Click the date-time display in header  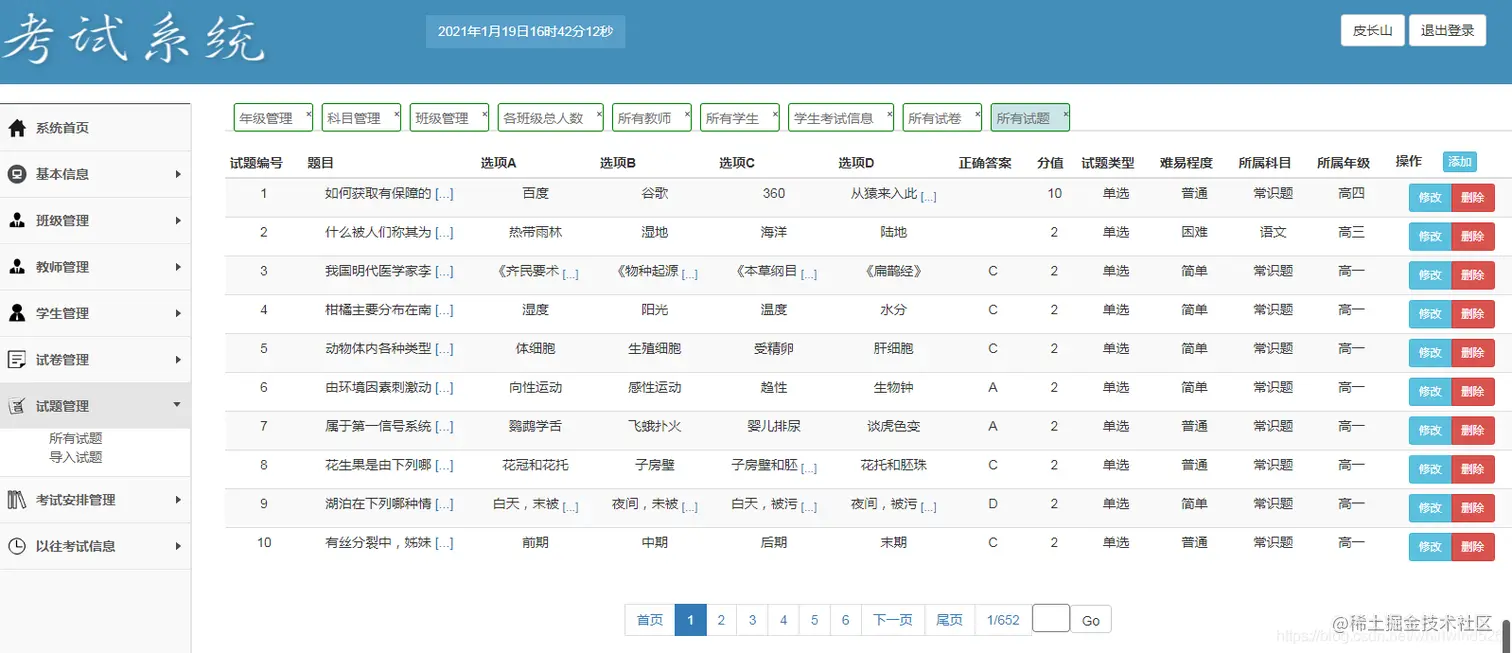coord(526,31)
